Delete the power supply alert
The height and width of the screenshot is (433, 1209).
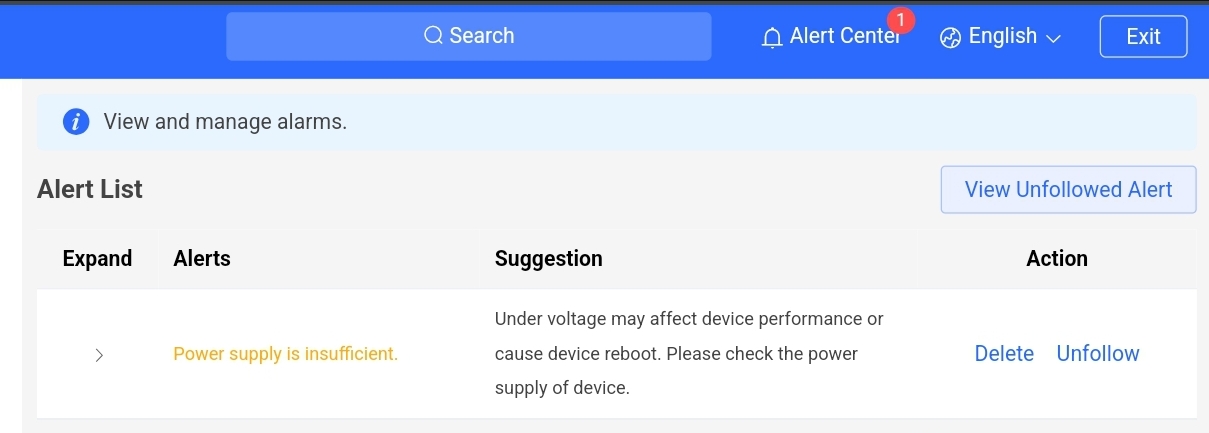click(1004, 354)
